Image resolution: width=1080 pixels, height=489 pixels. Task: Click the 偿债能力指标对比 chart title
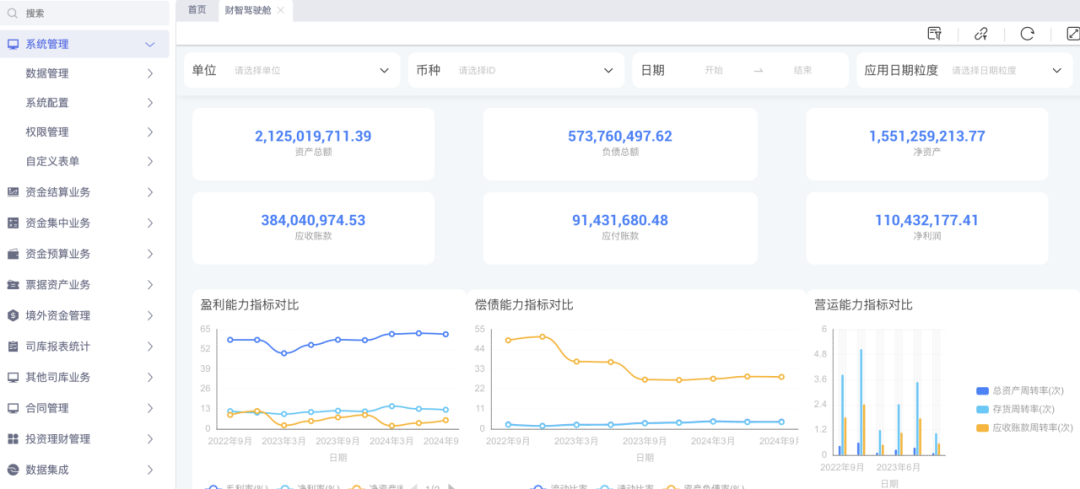(524, 305)
